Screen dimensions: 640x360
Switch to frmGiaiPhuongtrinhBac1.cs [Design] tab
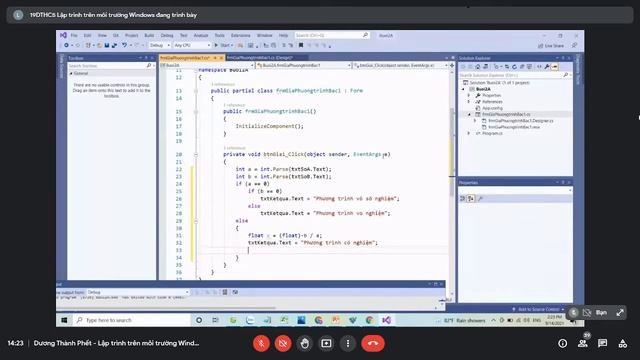(260, 58)
